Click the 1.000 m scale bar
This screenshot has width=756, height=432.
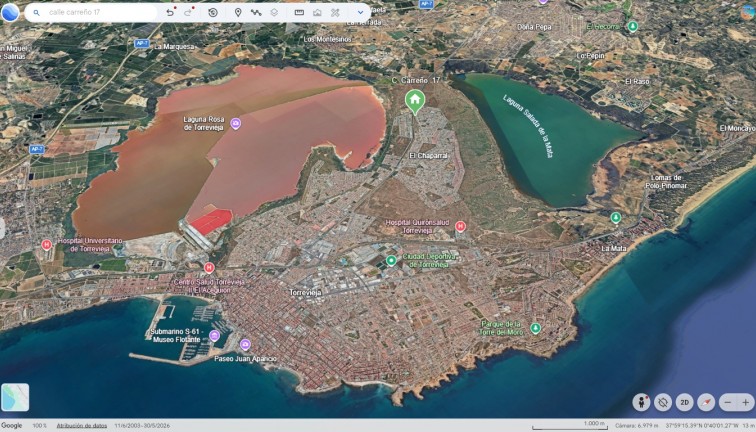(571, 425)
